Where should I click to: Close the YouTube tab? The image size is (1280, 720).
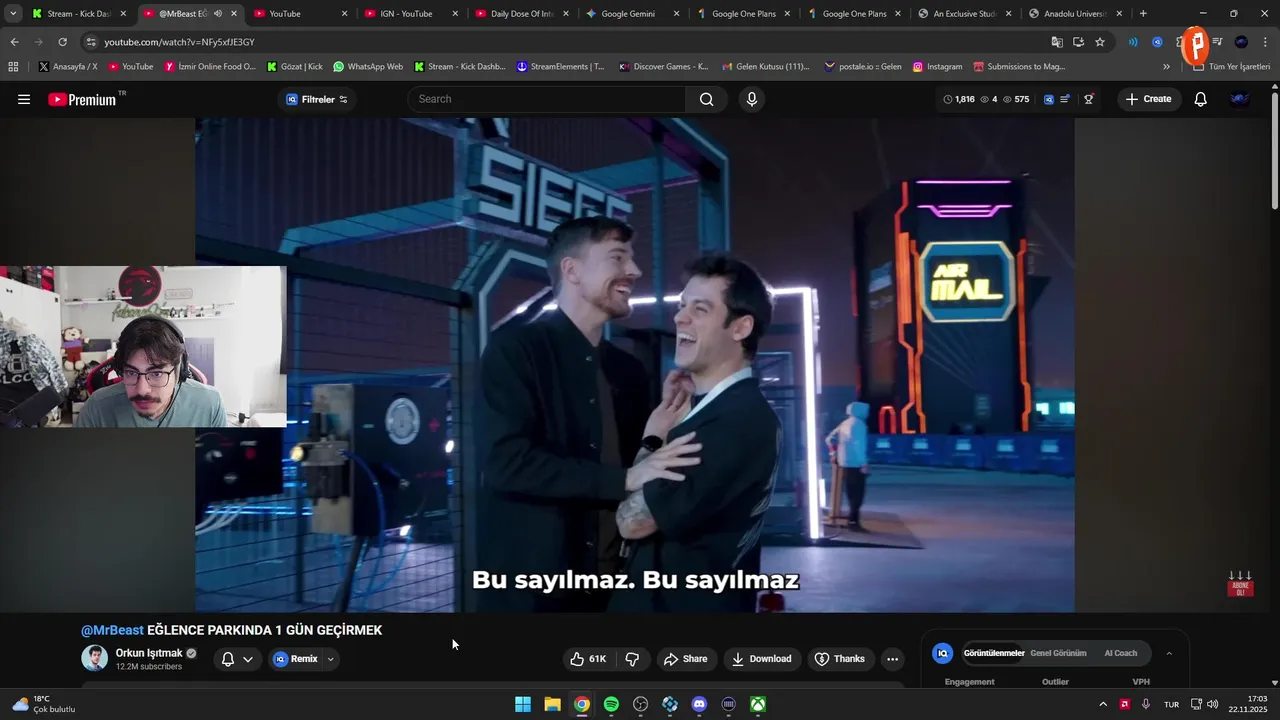pos(345,14)
